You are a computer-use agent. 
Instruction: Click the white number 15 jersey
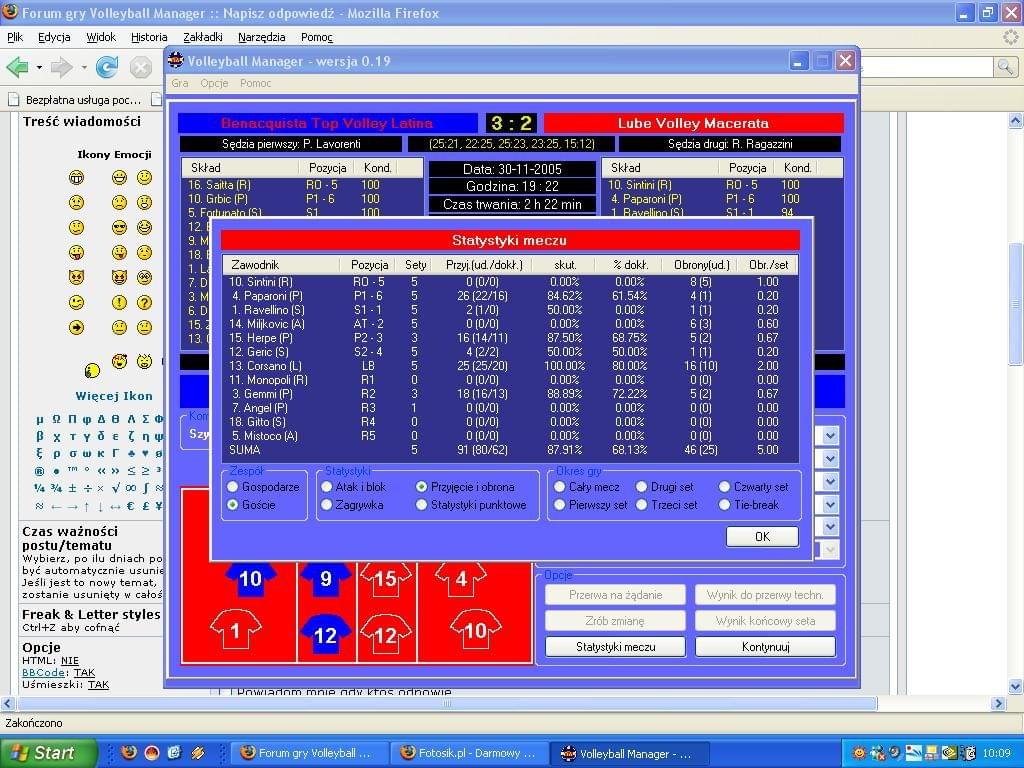click(x=385, y=579)
